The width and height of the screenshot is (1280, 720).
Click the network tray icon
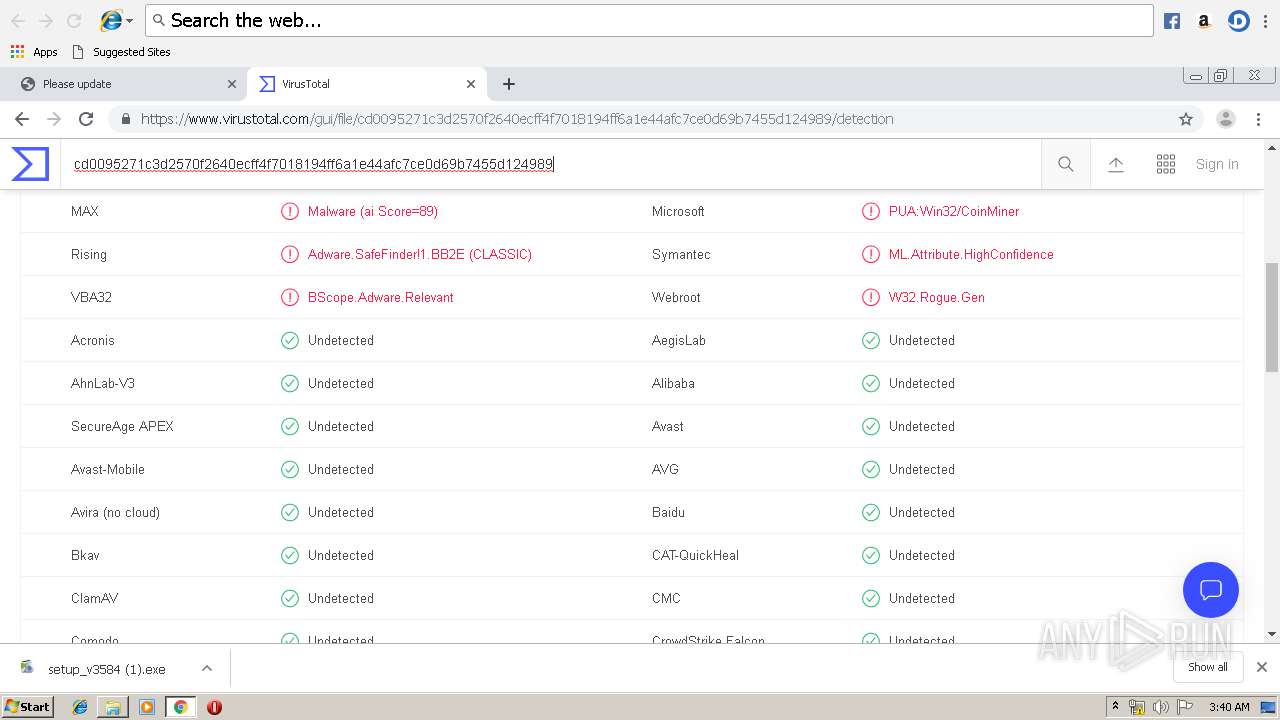1137,707
